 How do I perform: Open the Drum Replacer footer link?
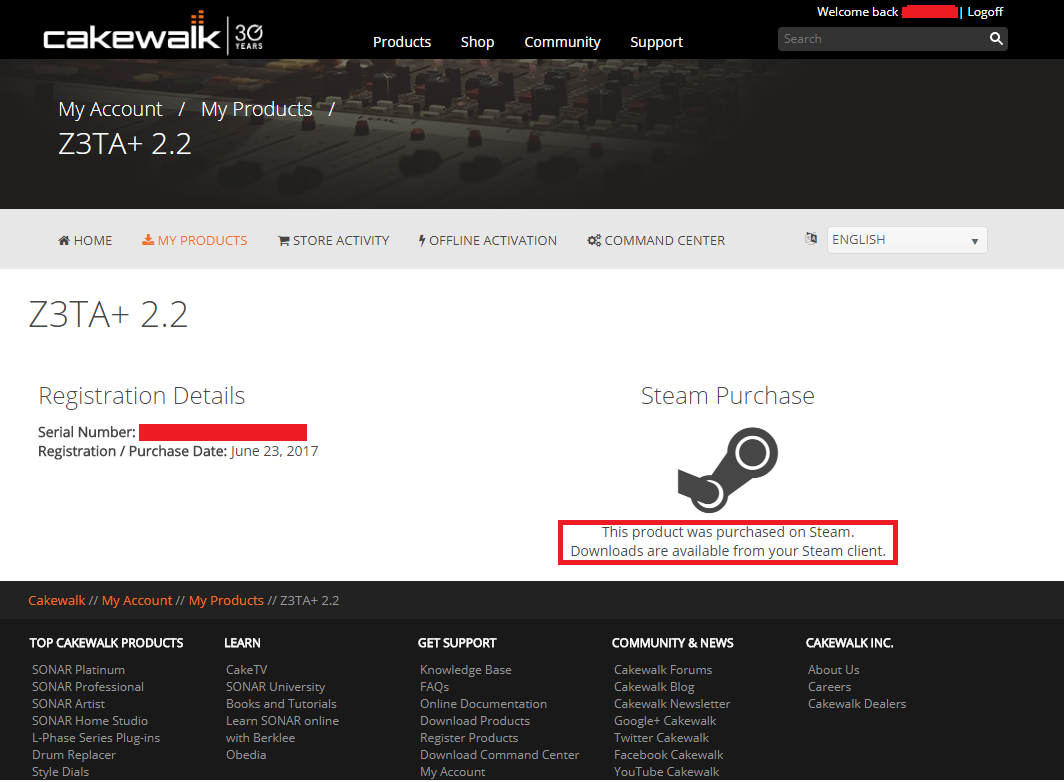pos(73,754)
